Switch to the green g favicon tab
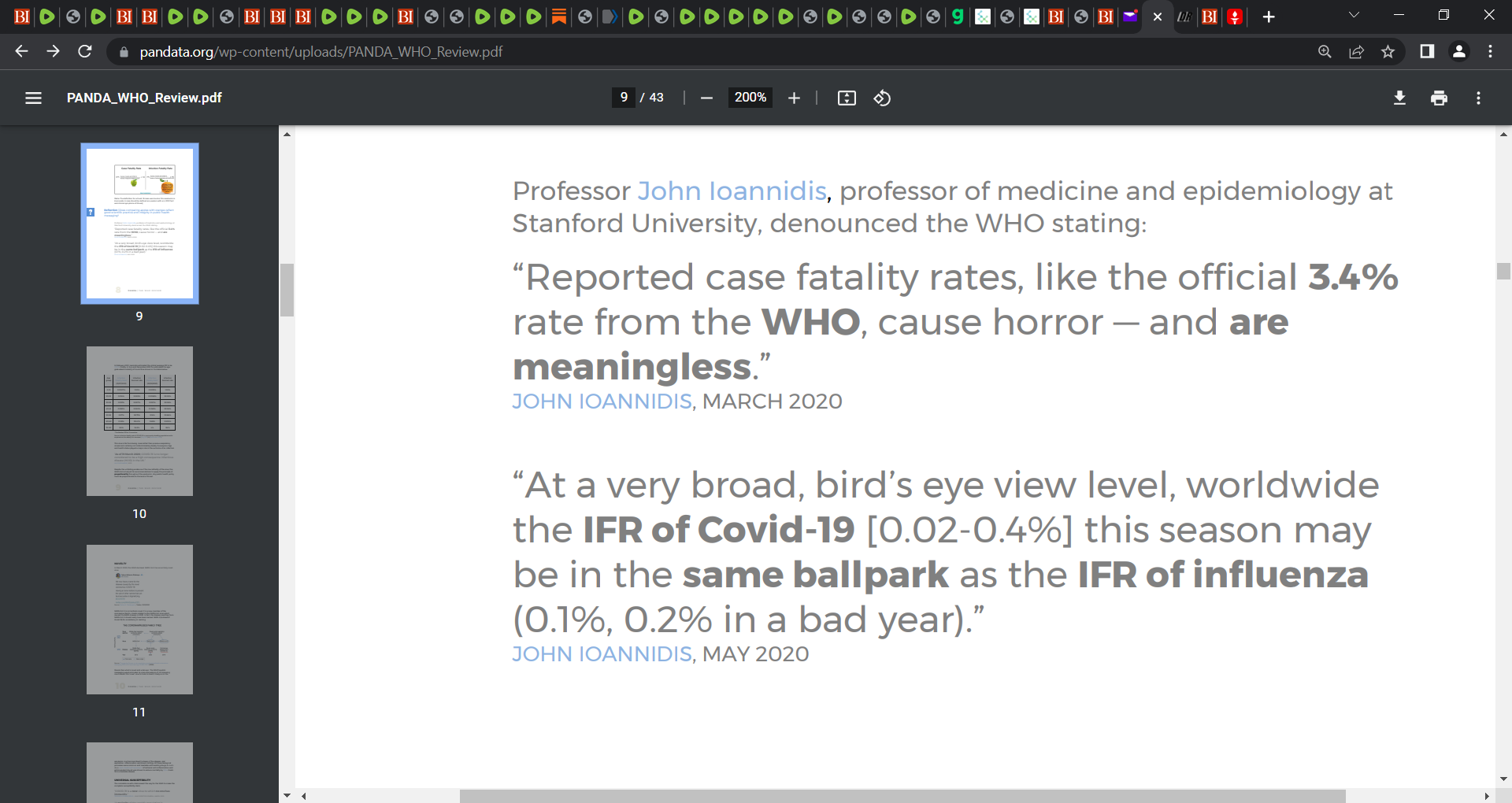This screenshot has height=803, width=1512. 958,17
